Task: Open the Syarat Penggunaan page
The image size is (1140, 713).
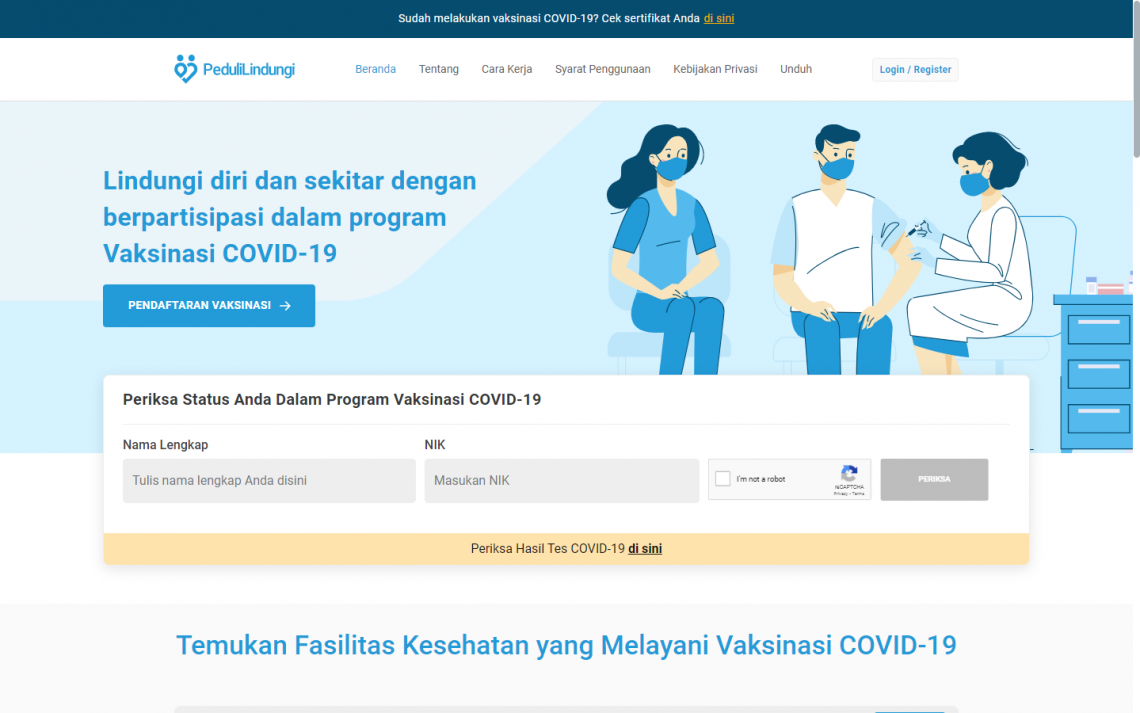Action: click(x=603, y=69)
